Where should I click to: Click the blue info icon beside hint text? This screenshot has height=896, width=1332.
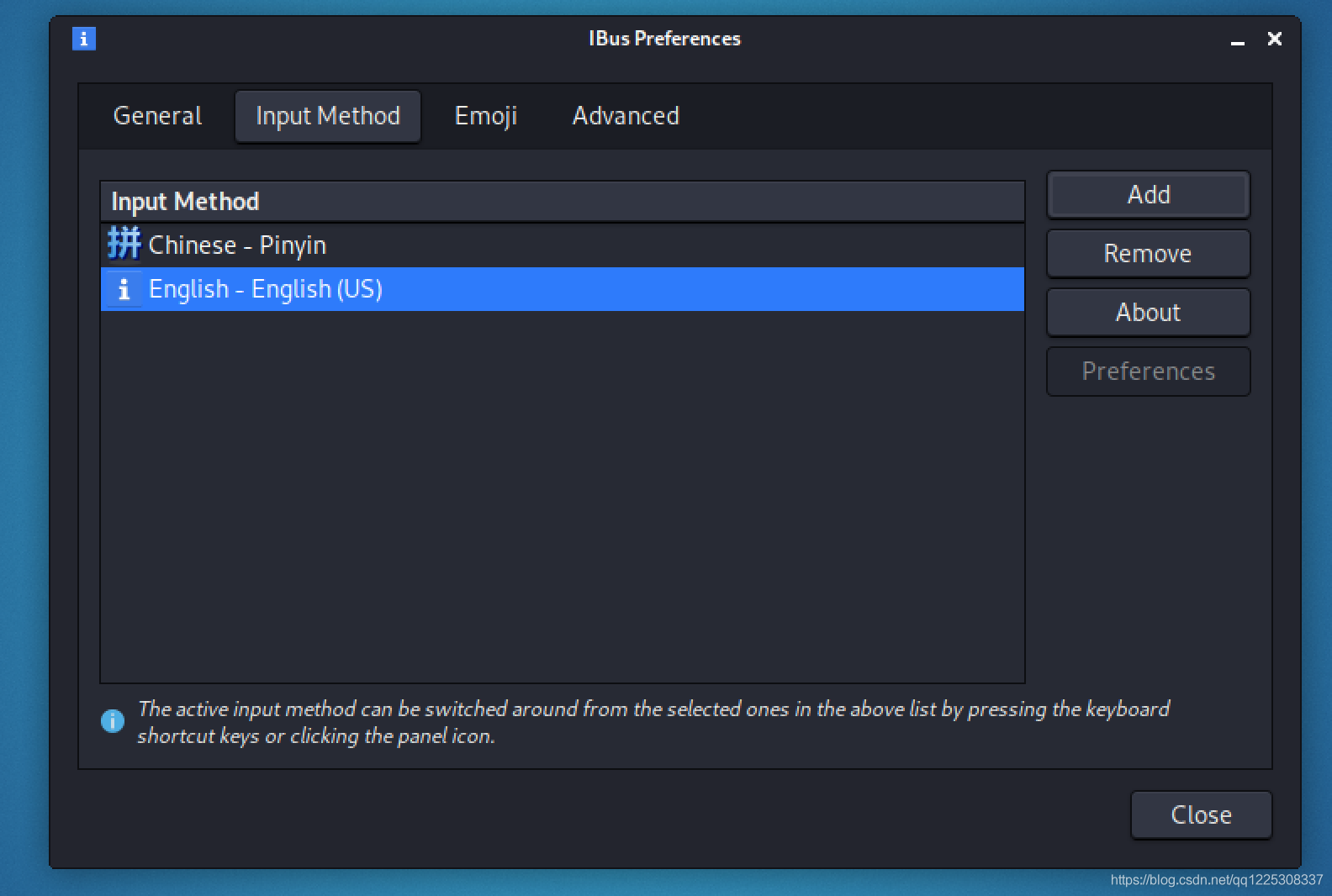click(113, 721)
